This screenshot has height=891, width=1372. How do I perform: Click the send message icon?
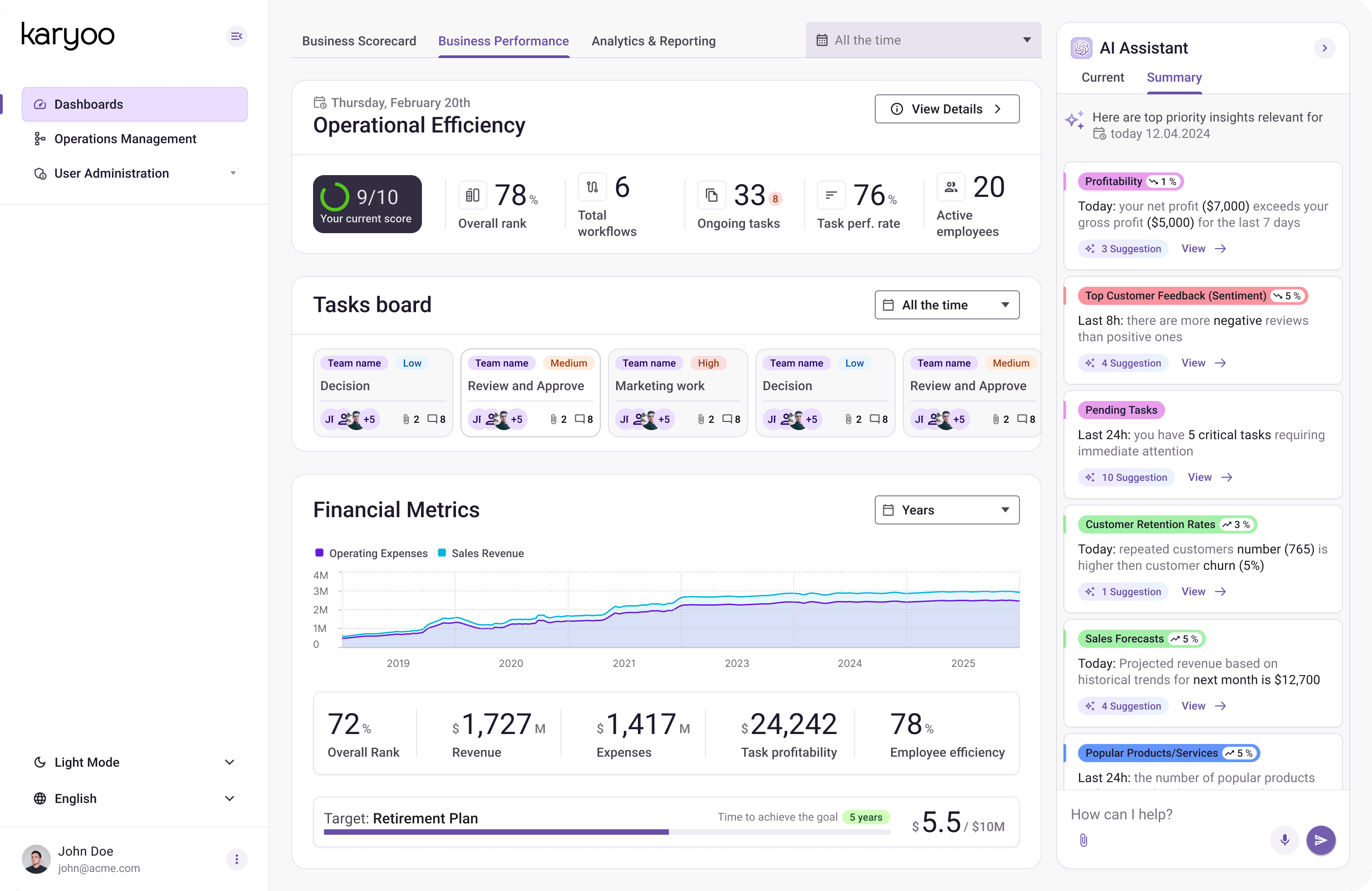(x=1321, y=840)
